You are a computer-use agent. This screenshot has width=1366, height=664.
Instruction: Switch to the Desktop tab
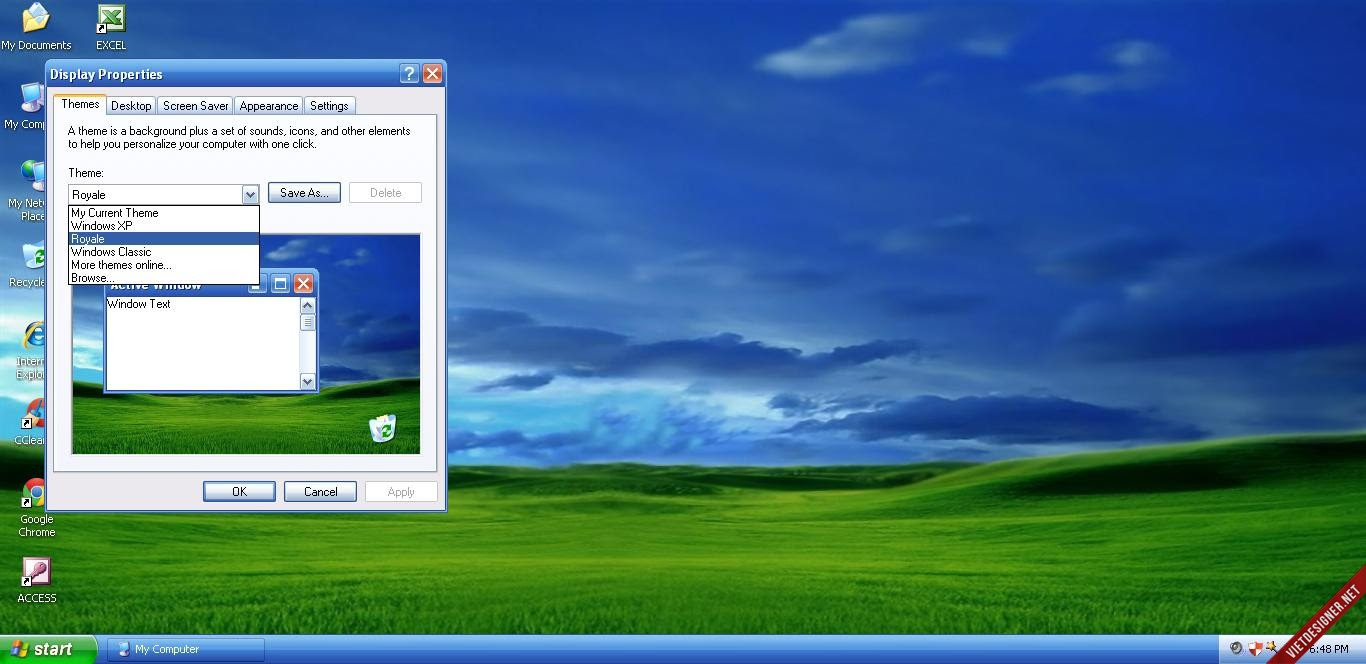[131, 105]
